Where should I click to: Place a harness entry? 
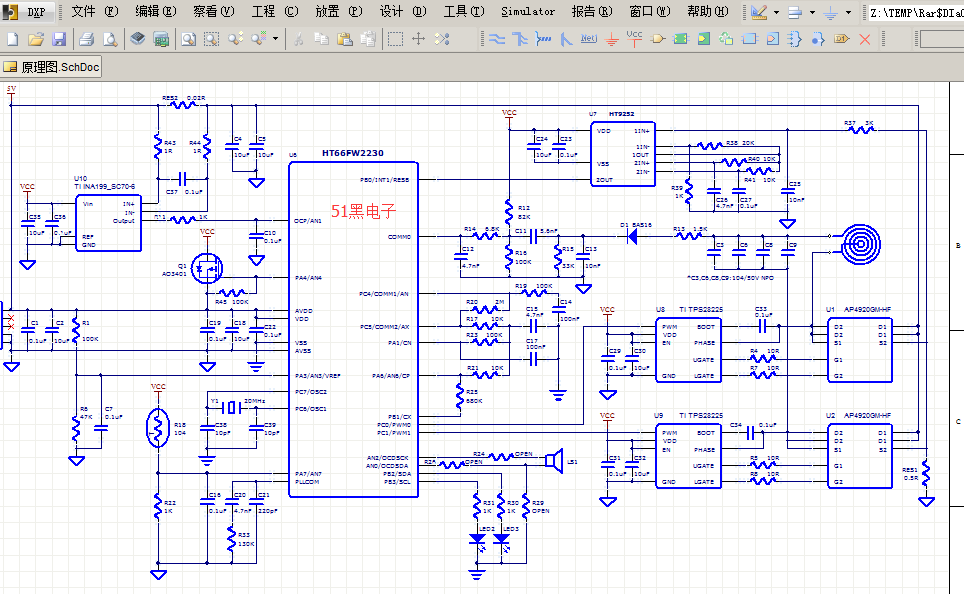[x=818, y=39]
